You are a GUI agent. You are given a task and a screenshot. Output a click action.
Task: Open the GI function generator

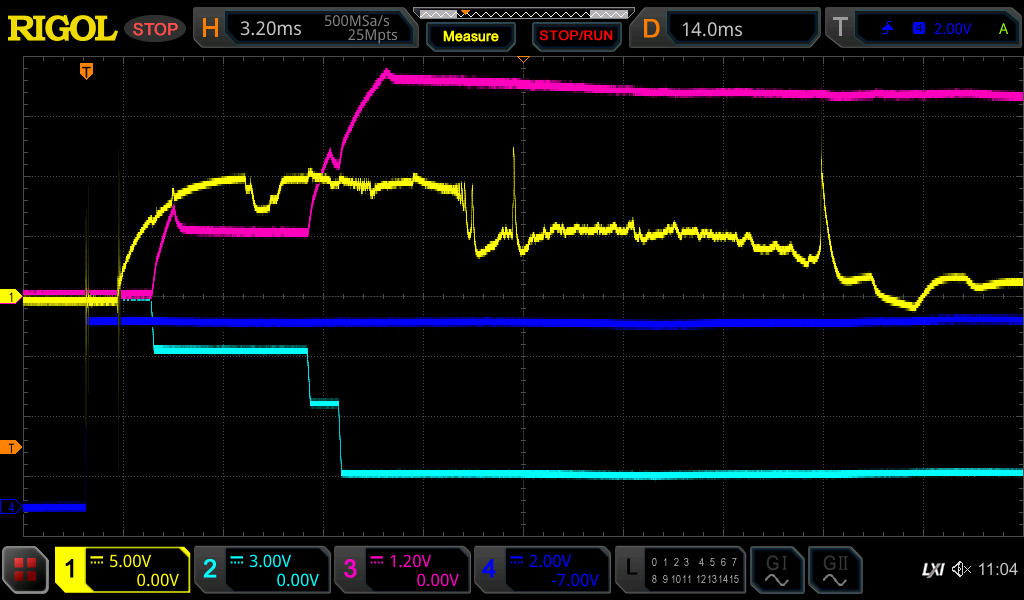(776, 571)
